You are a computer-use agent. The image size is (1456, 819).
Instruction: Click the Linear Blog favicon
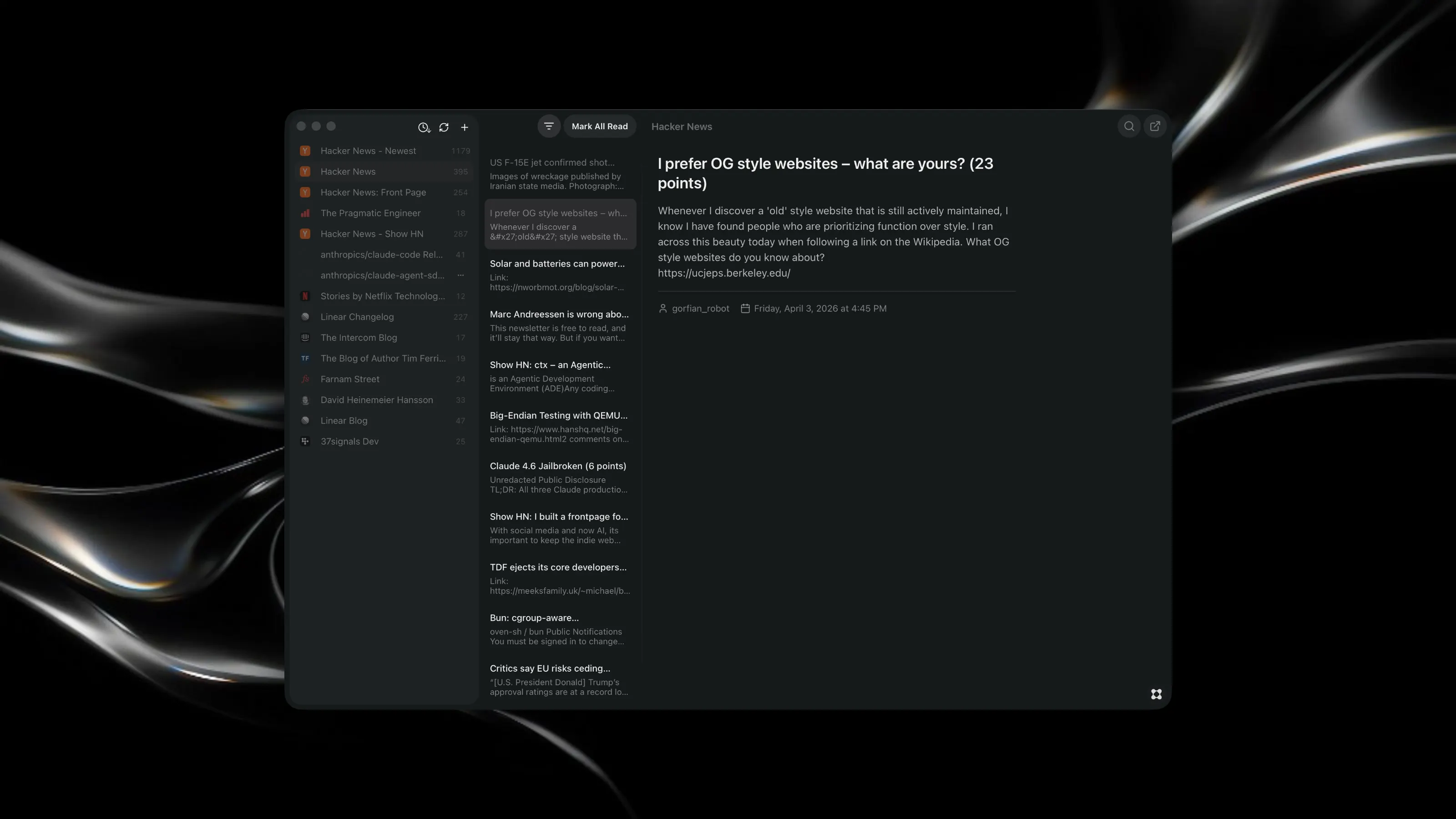(305, 420)
